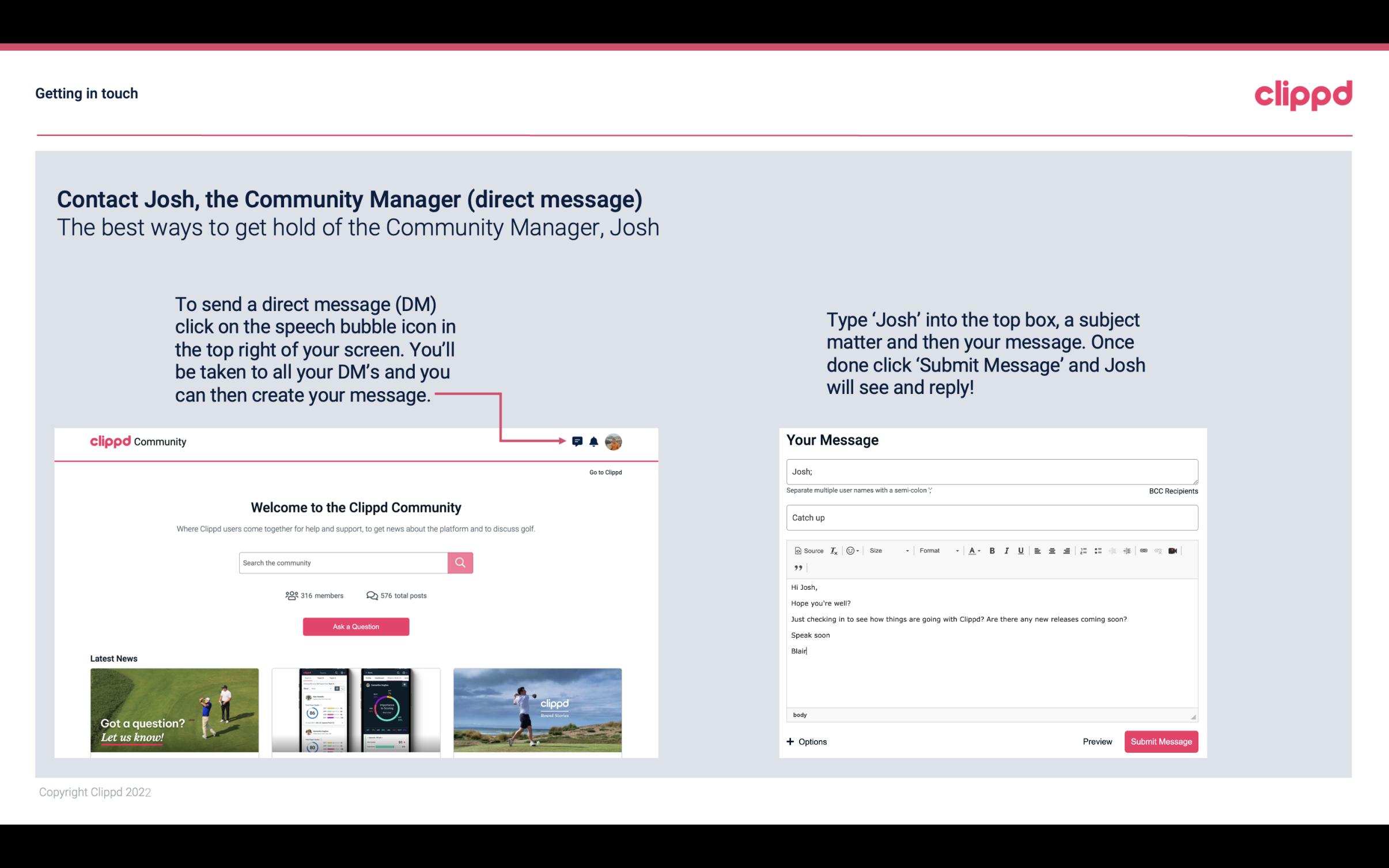Click the user profile avatar icon
This screenshot has height=868, width=1389.
tap(614, 442)
